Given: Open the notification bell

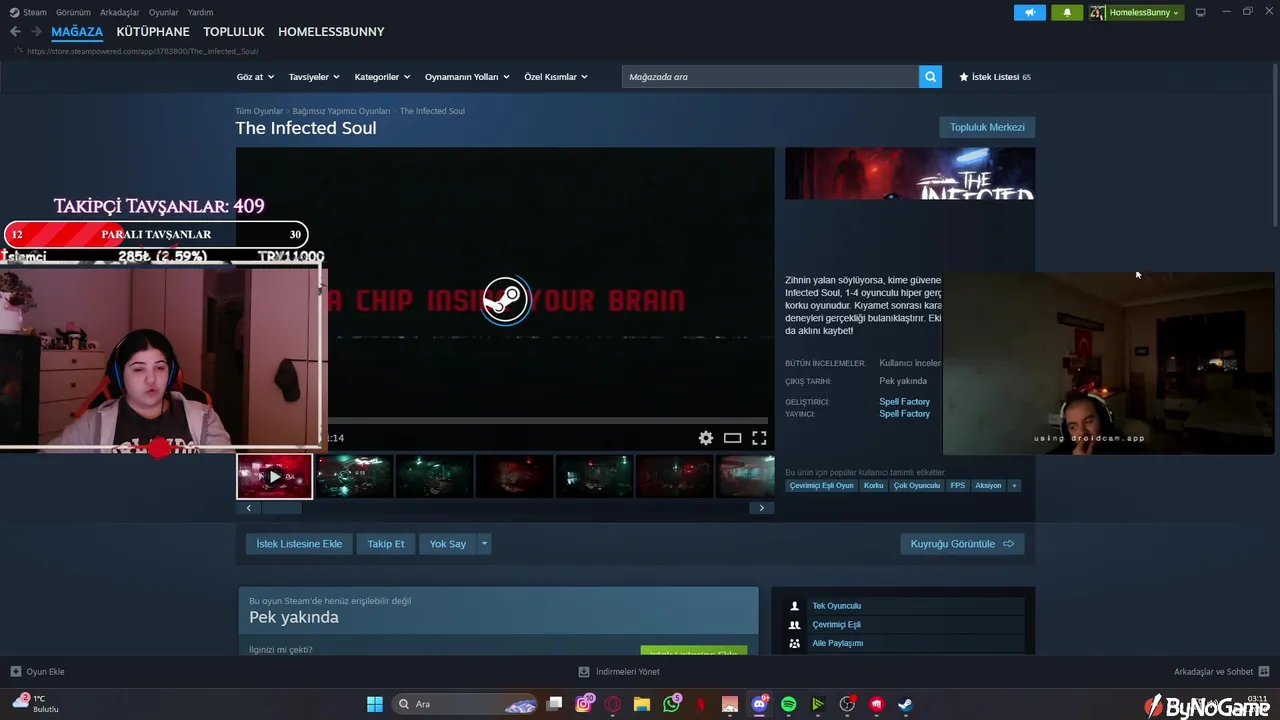Looking at the screenshot, I should click(x=1067, y=12).
